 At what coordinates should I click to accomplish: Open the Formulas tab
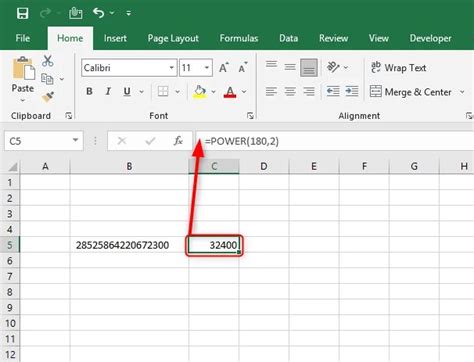click(239, 38)
